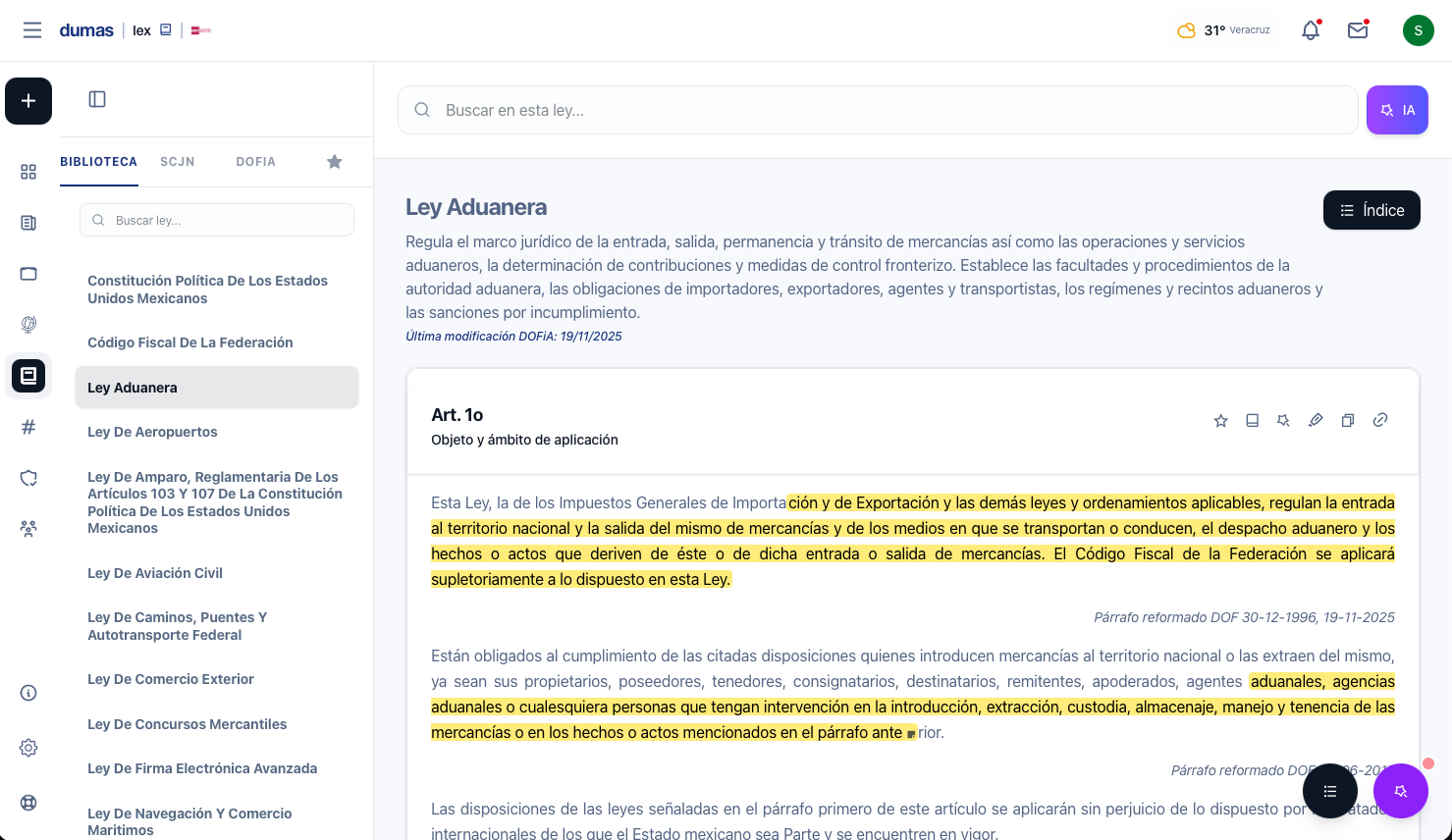
Task: Click the book icon on Art. 1o
Action: pyautogui.click(x=1253, y=420)
